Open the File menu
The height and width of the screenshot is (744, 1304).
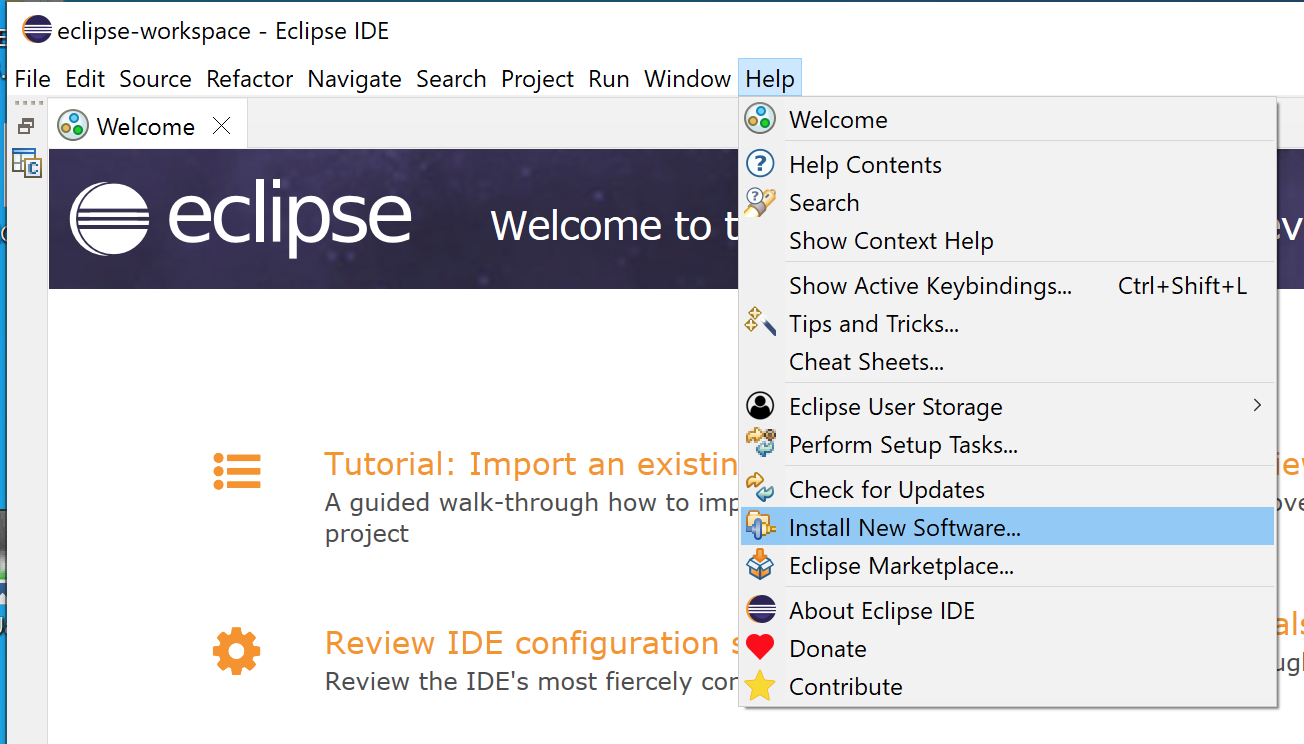point(32,79)
